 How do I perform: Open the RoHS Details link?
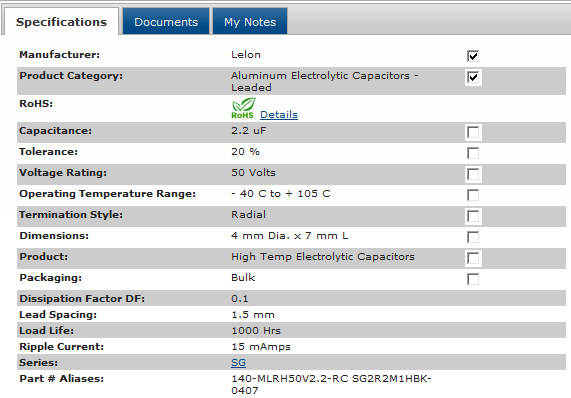(279, 114)
